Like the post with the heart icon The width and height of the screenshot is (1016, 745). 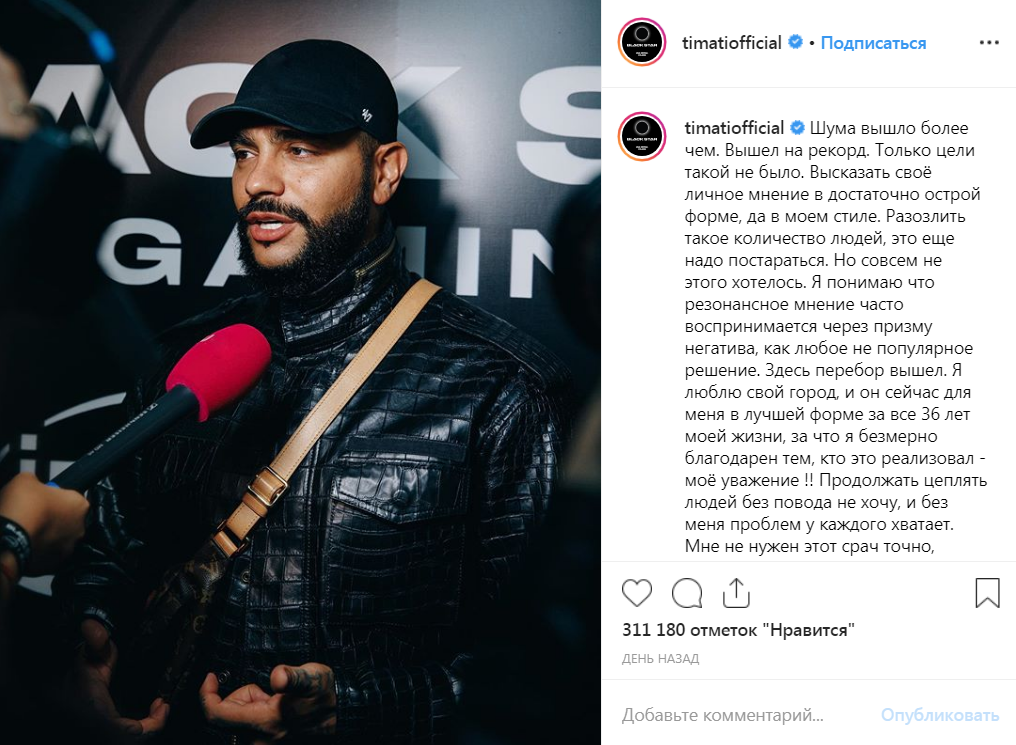click(x=636, y=592)
